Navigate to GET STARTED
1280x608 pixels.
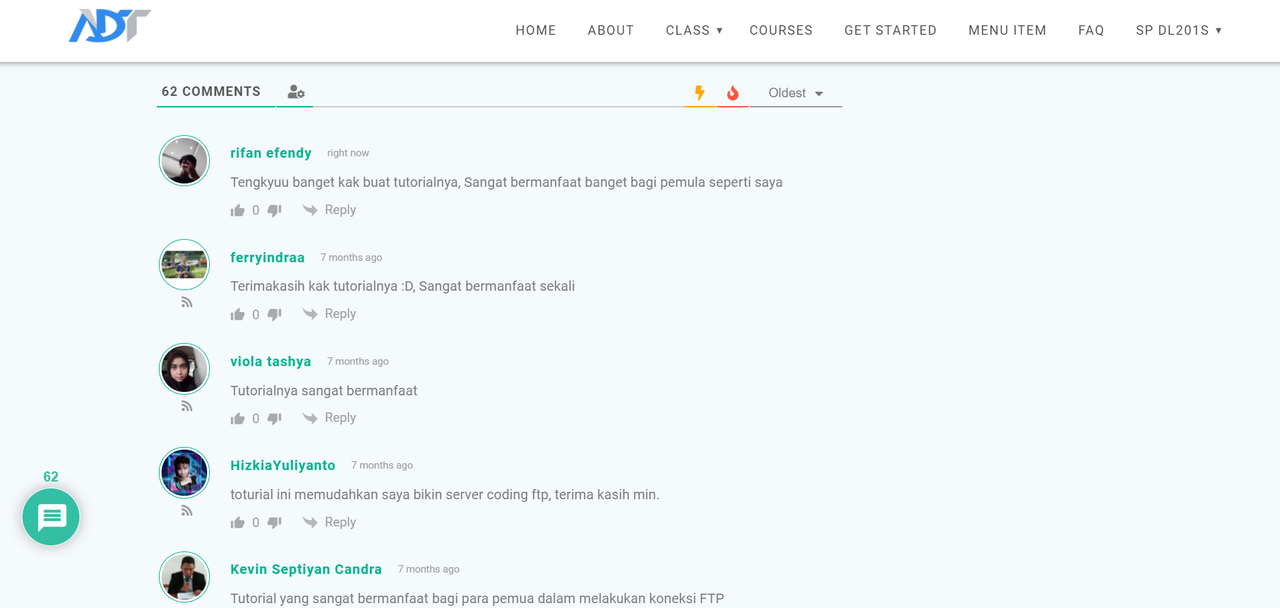(890, 30)
